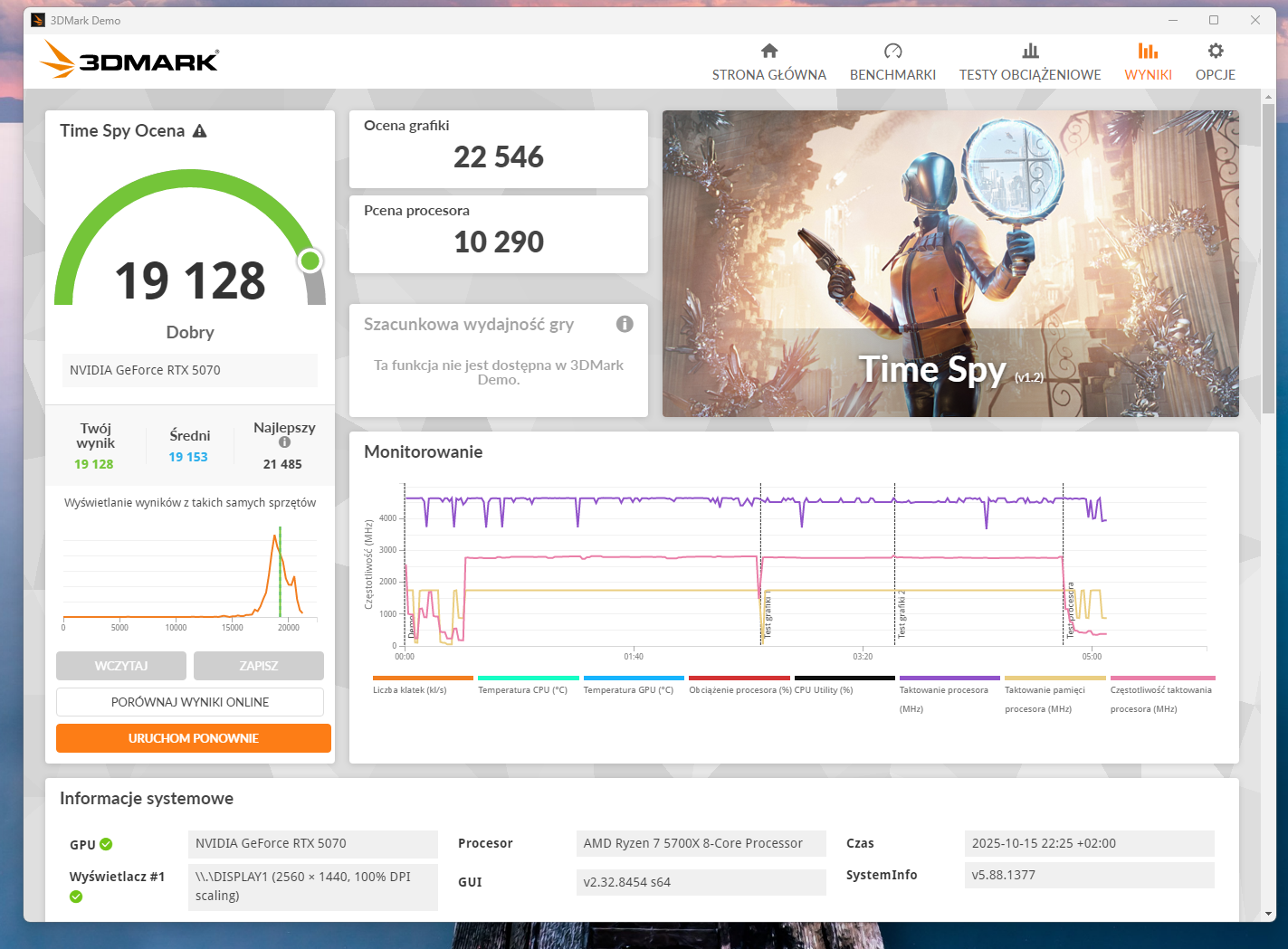Click the Pcena procesora label
Image resolution: width=1288 pixels, height=949 pixels.
(x=416, y=211)
